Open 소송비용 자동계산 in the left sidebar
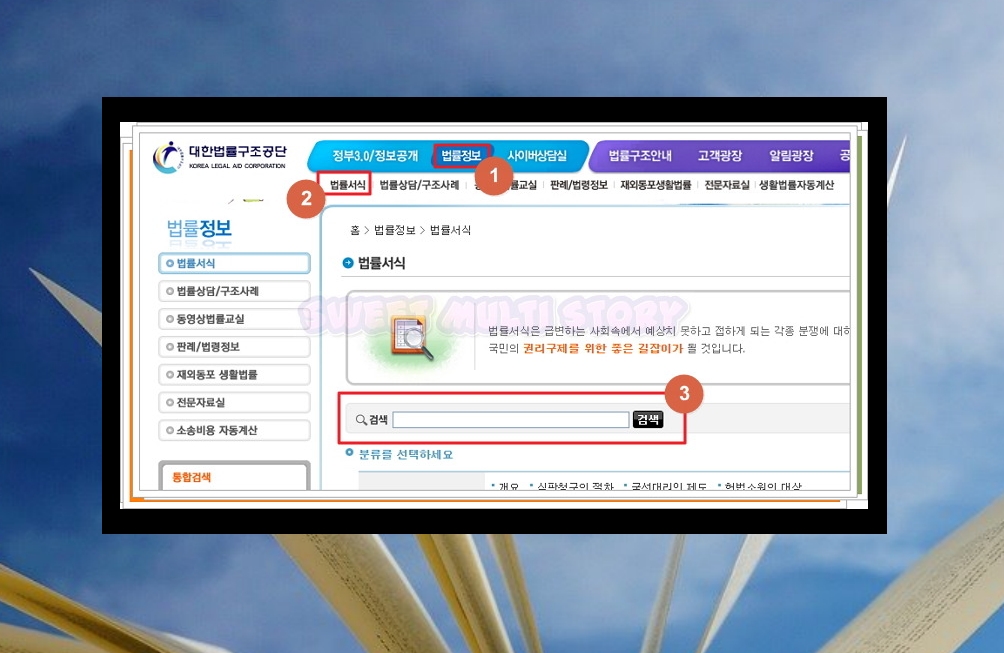This screenshot has width=1004, height=653. pyautogui.click(x=234, y=430)
